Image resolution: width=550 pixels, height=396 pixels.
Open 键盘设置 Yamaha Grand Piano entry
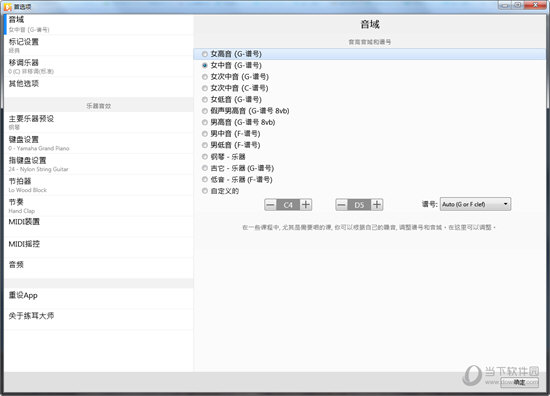(99, 143)
